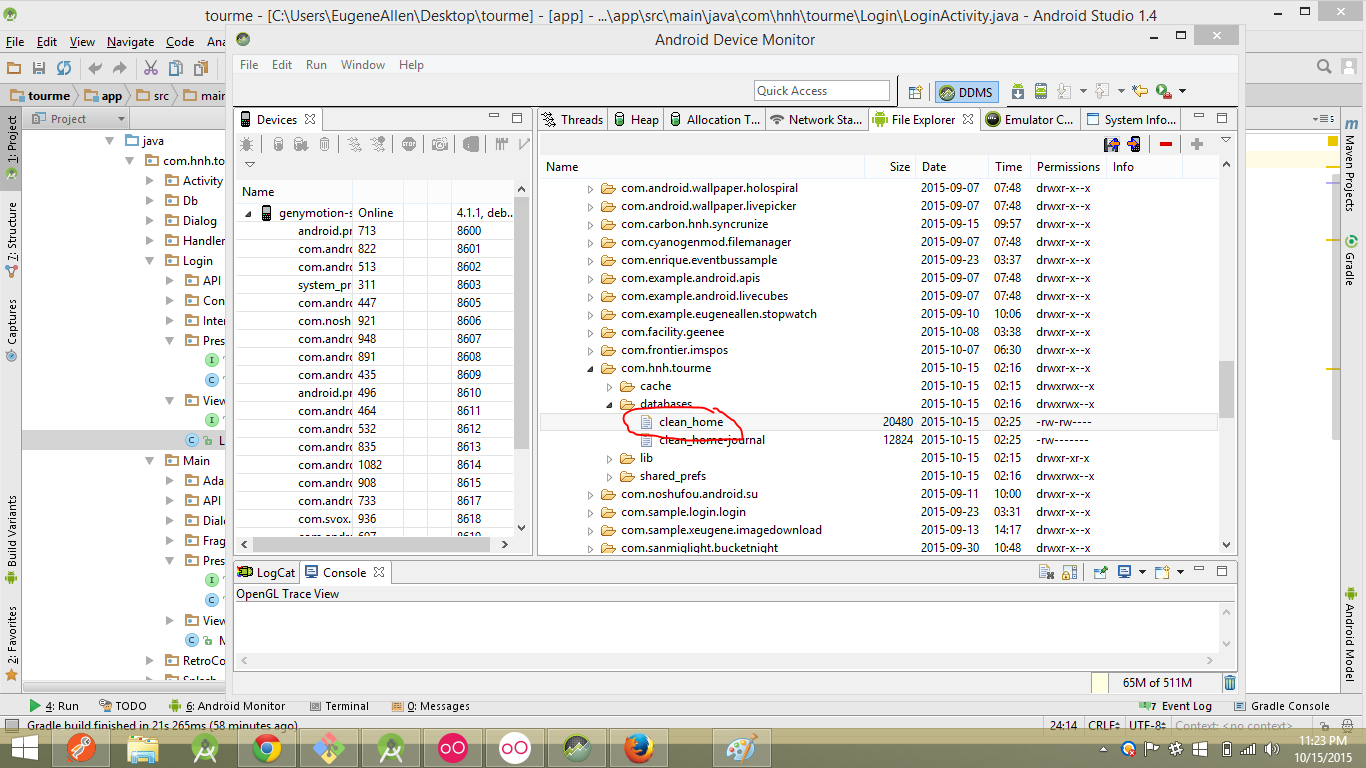Click the plus new folder icon
Viewport: 1366px width, 768px height.
(x=1197, y=144)
